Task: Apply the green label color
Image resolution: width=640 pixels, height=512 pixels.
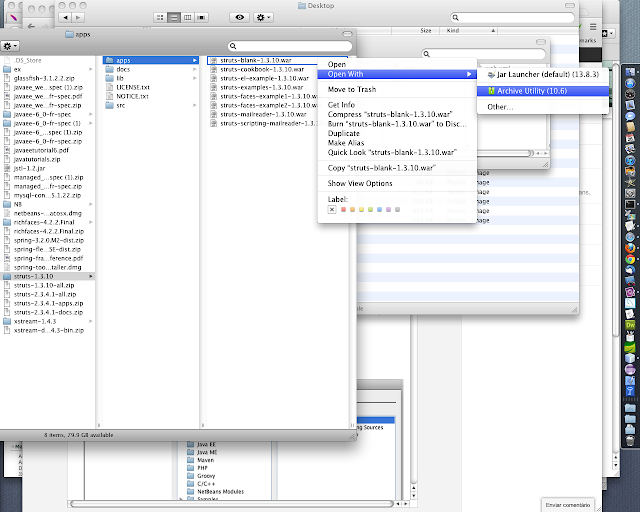Action: coord(370,209)
